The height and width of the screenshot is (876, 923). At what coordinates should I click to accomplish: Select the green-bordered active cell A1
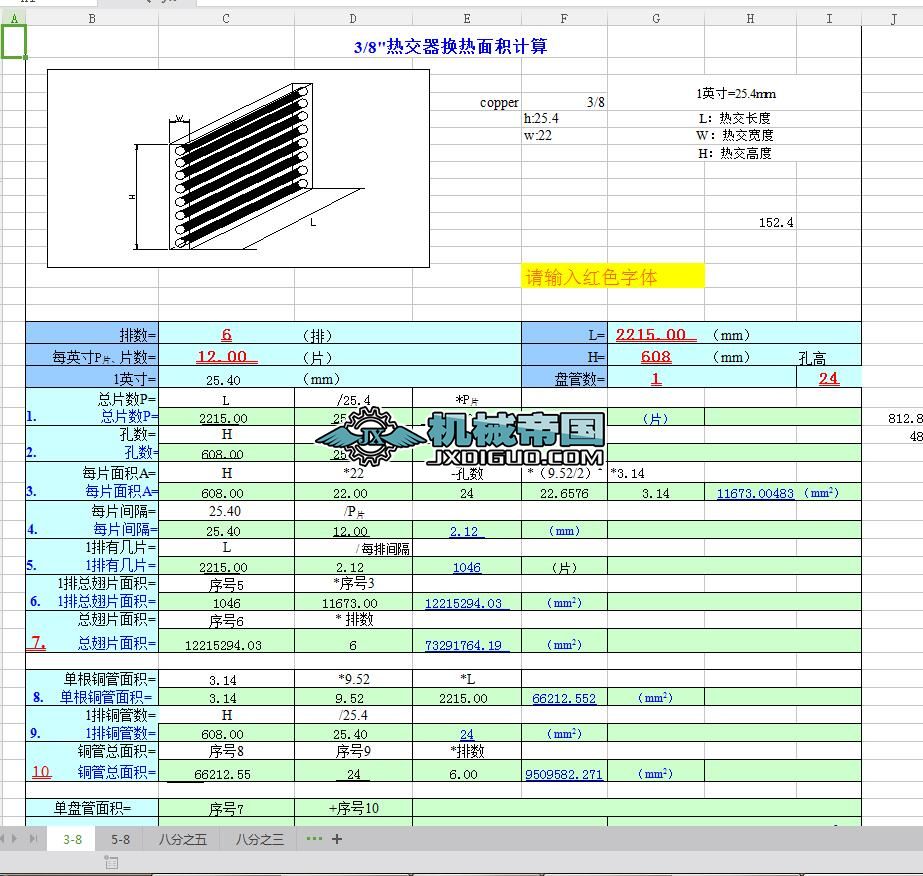click(x=14, y=41)
